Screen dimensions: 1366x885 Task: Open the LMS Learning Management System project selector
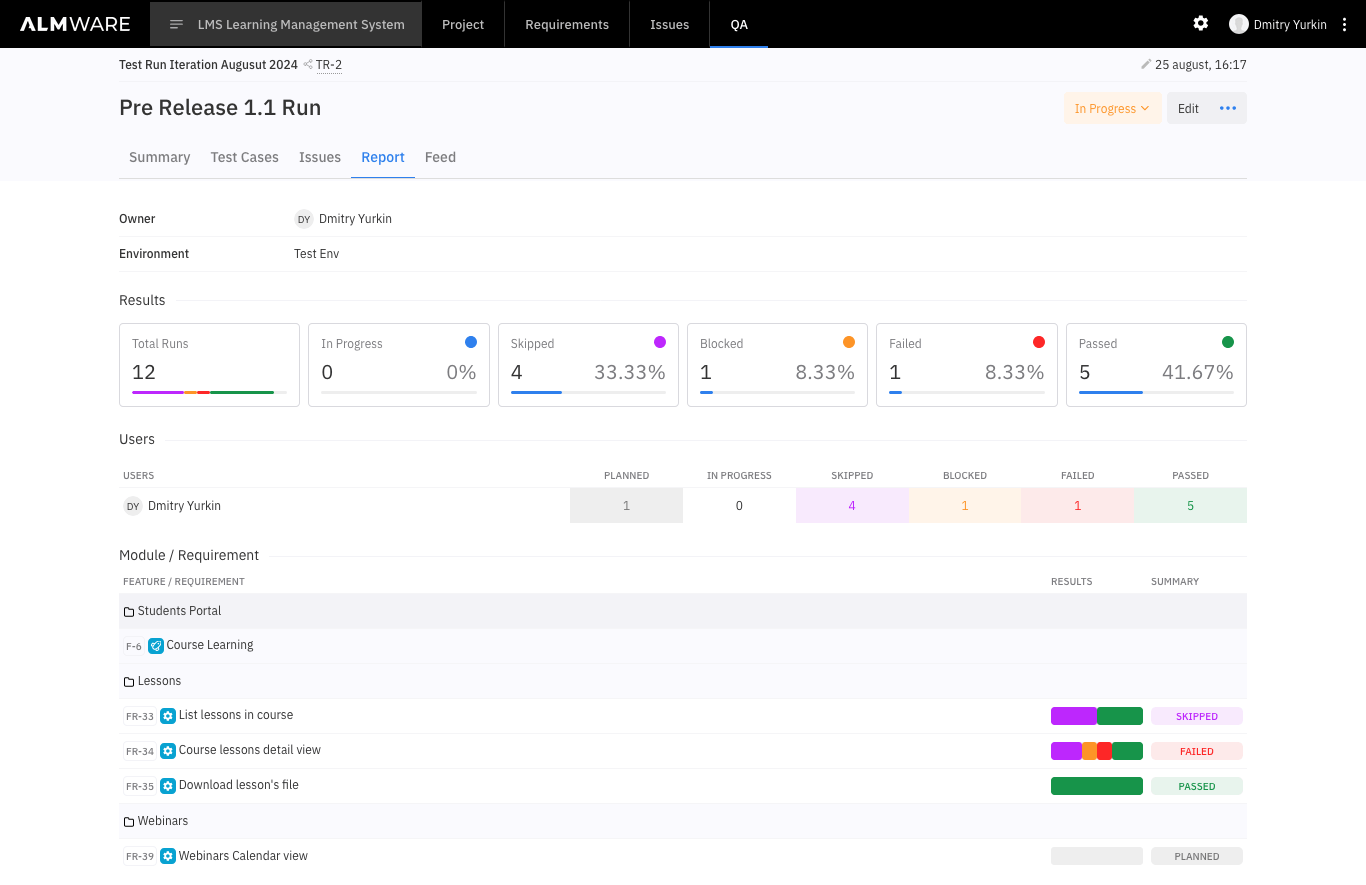pyautogui.click(x=286, y=24)
